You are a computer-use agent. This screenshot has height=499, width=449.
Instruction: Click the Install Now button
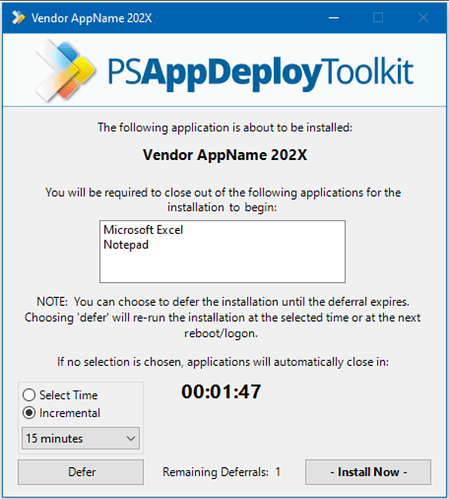[x=368, y=472]
